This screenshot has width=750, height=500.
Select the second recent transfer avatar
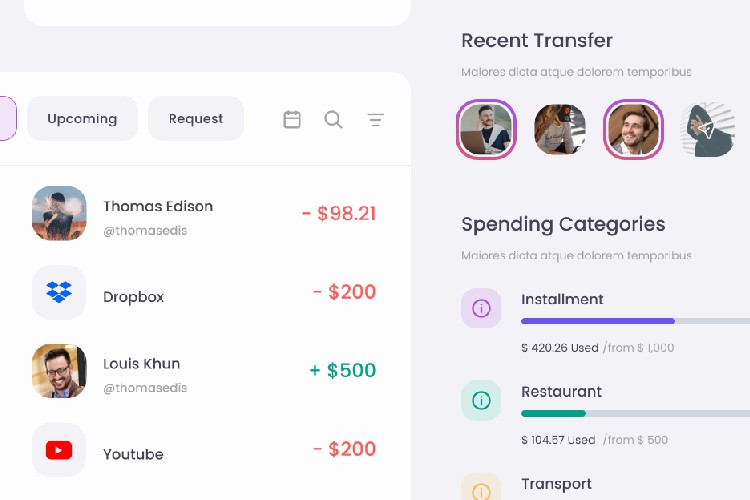click(x=560, y=129)
